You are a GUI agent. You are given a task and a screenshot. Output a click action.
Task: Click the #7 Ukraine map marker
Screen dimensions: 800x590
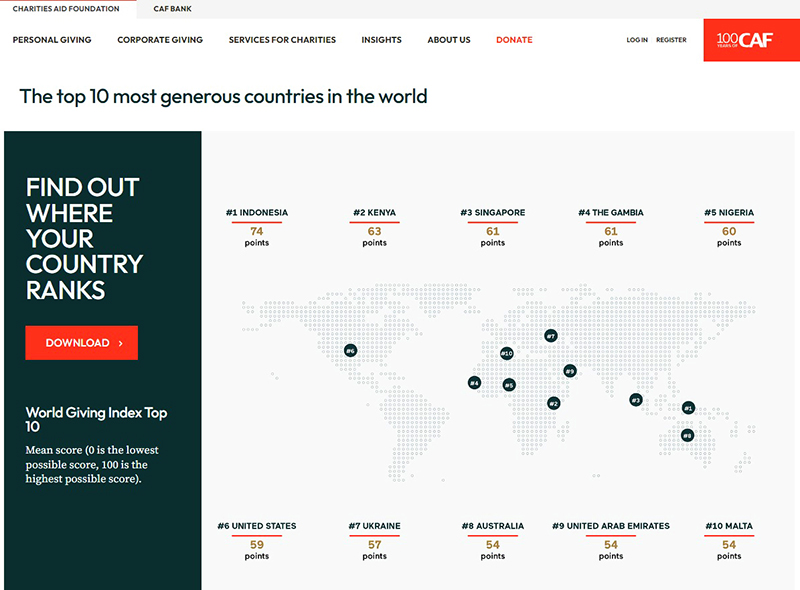coord(550,336)
